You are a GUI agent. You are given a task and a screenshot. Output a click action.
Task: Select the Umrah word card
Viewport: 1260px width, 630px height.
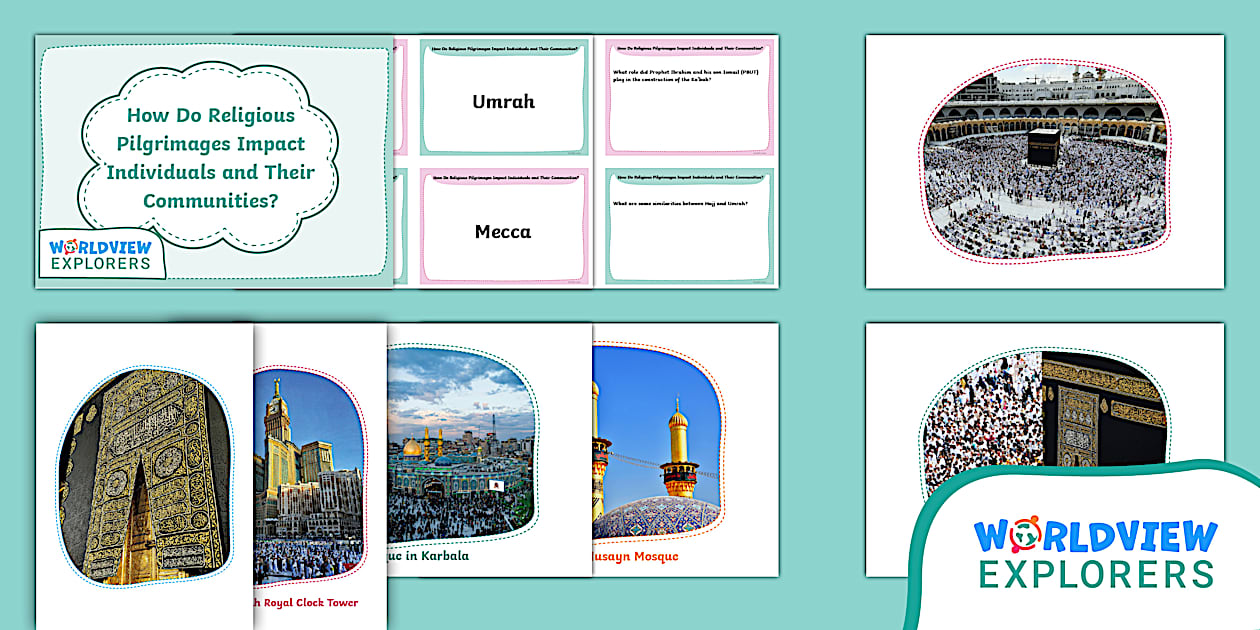pos(503,102)
